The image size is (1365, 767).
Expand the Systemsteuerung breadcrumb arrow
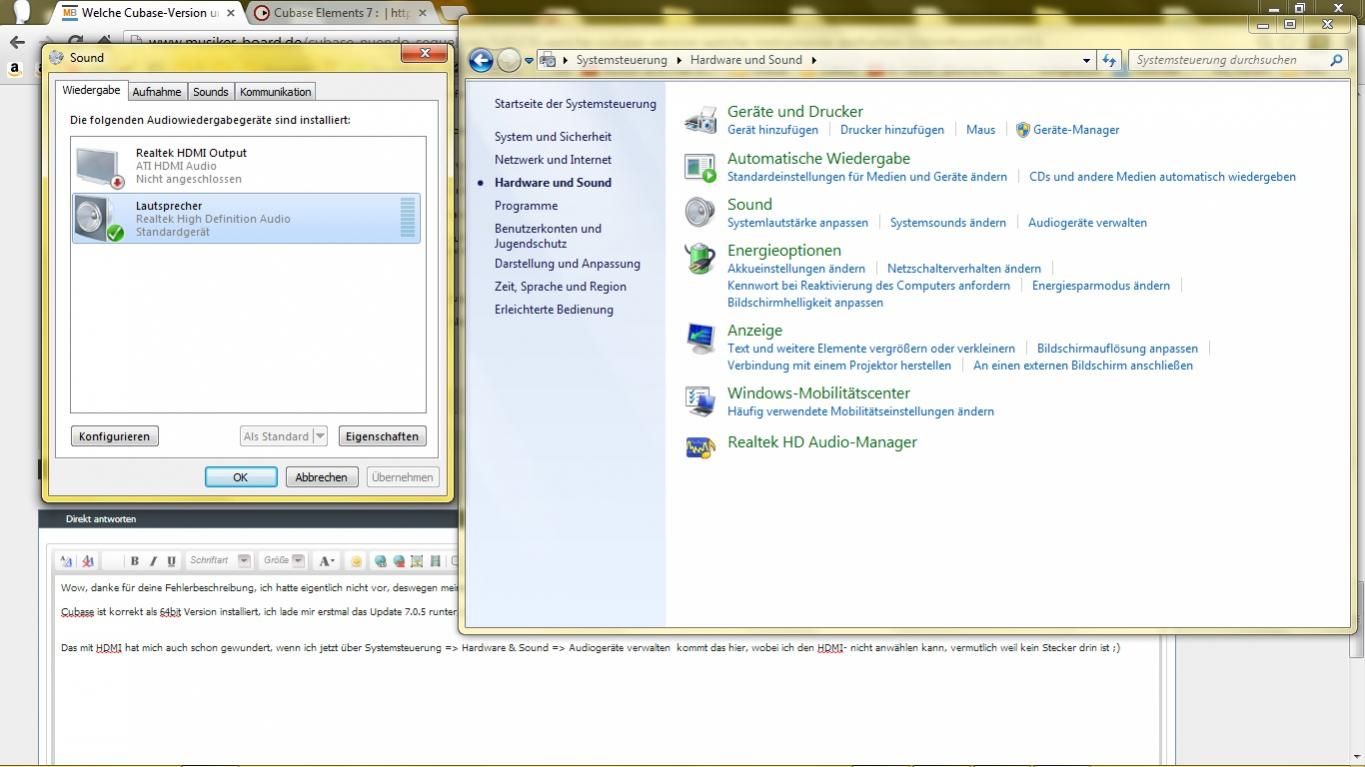click(679, 60)
